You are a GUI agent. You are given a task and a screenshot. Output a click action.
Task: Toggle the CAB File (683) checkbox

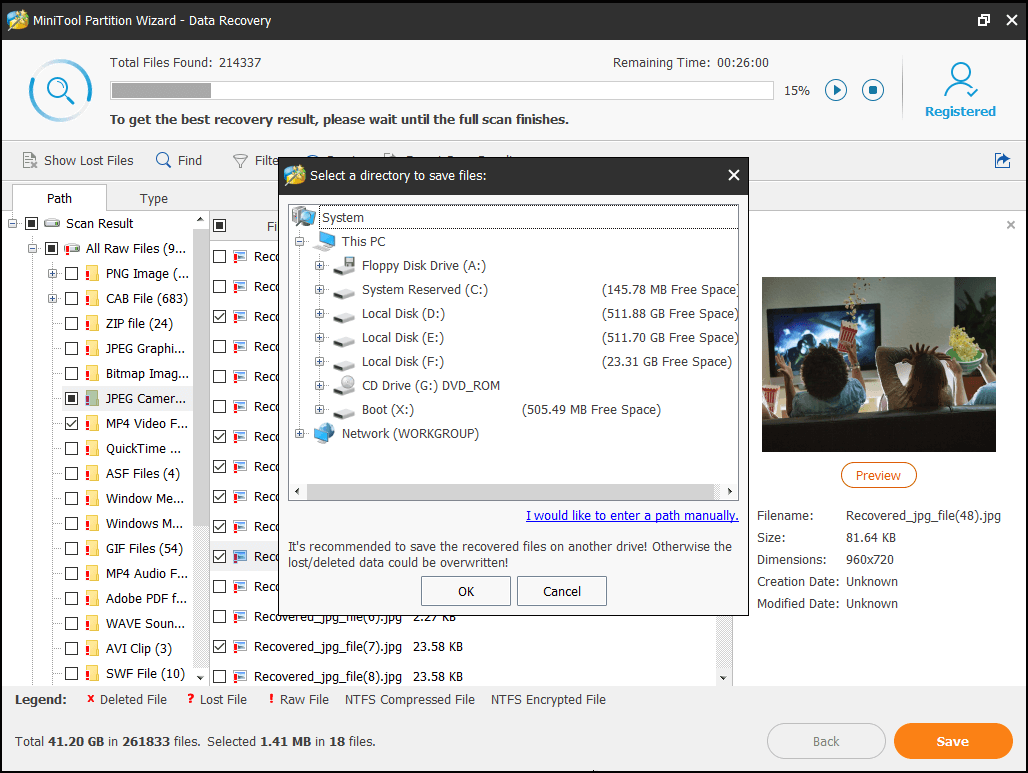pyautogui.click(x=71, y=298)
